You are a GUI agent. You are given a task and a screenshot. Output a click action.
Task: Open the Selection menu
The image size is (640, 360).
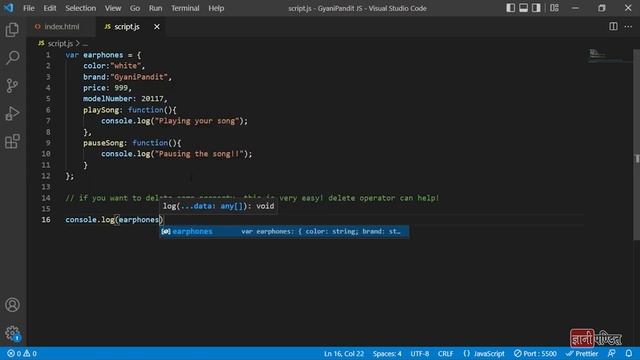pos(80,8)
